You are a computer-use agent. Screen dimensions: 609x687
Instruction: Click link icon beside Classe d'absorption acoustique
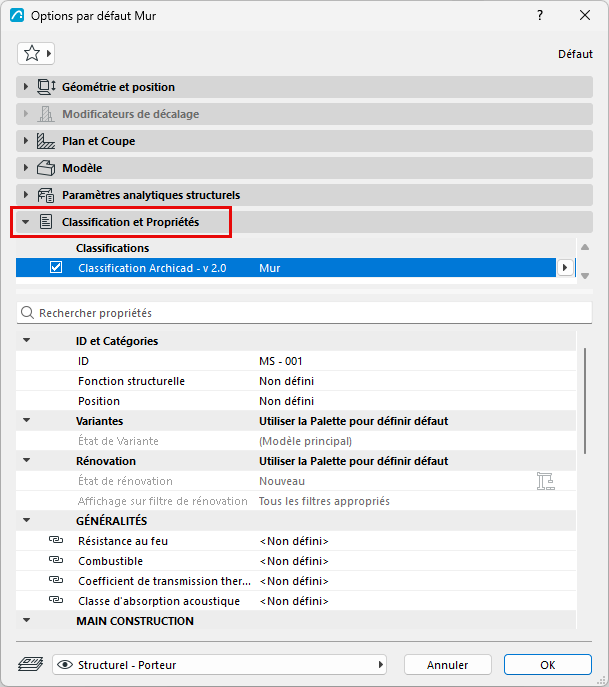click(x=56, y=600)
